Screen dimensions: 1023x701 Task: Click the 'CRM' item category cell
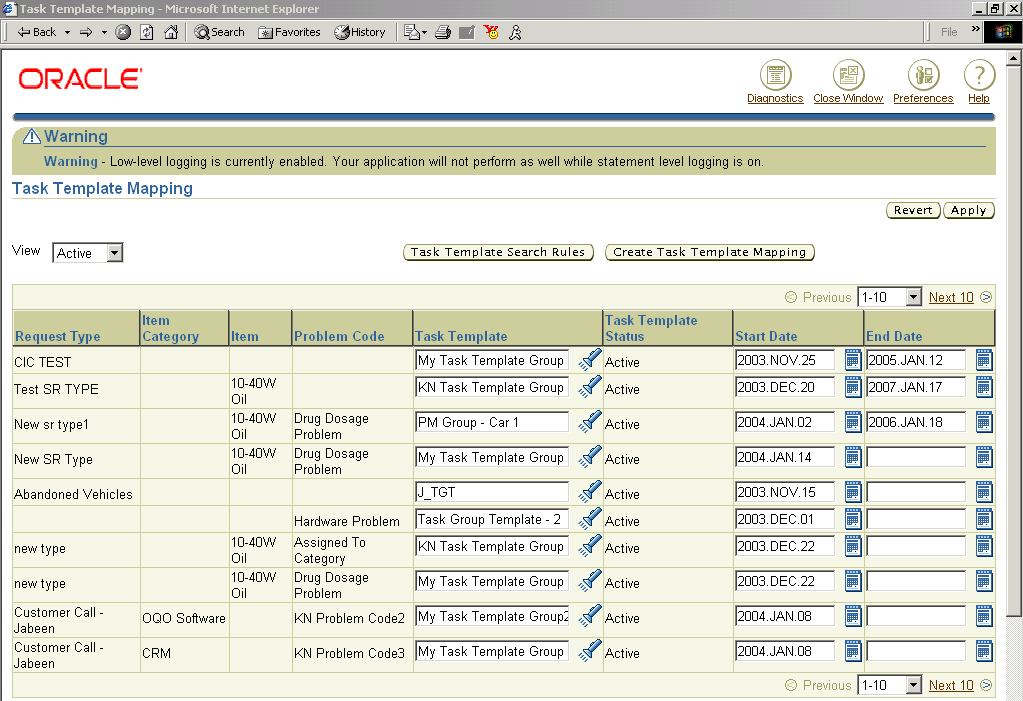point(157,653)
